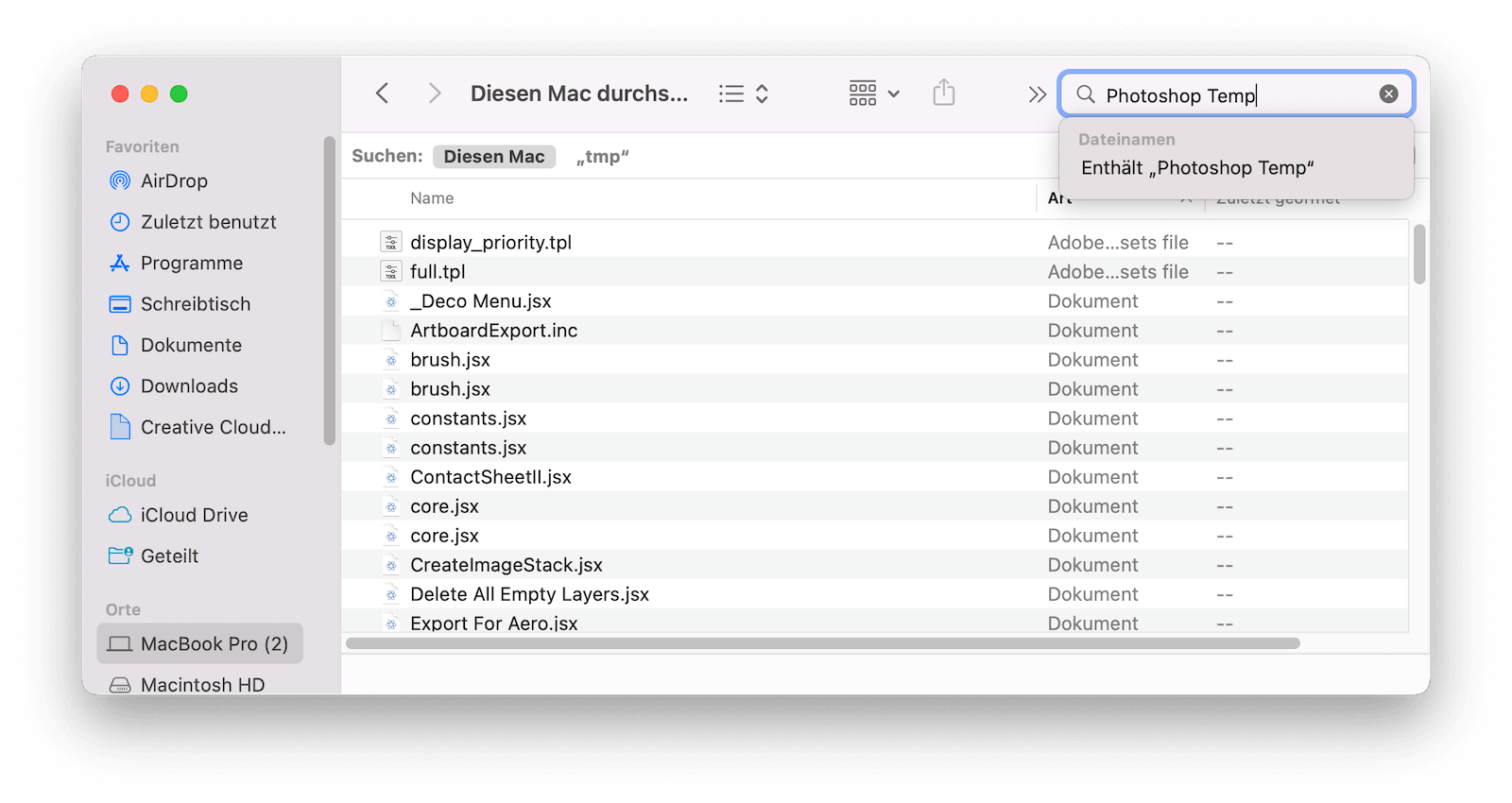Open Creative Cloud... in the sidebar
The width and height of the screenshot is (1512, 803).
pyautogui.click(x=213, y=428)
